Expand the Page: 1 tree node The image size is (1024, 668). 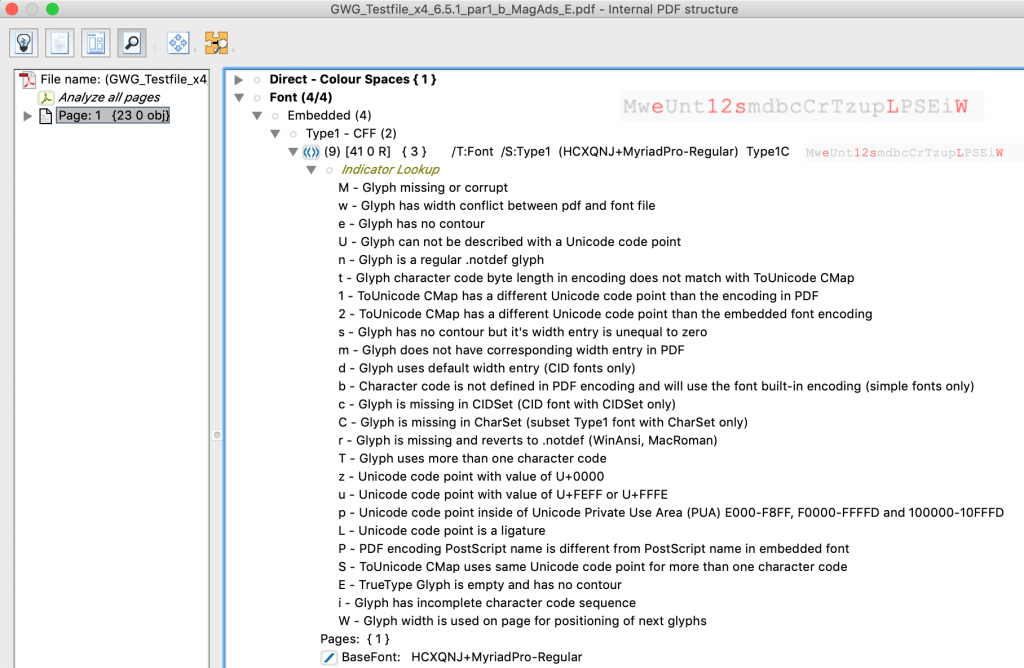pyautogui.click(x=27, y=116)
